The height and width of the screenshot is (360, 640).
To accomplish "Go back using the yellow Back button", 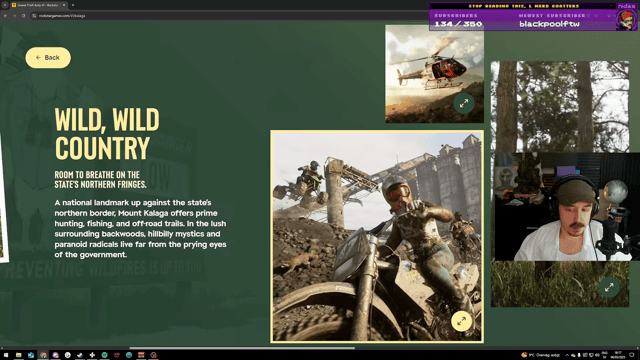I will (48, 58).
